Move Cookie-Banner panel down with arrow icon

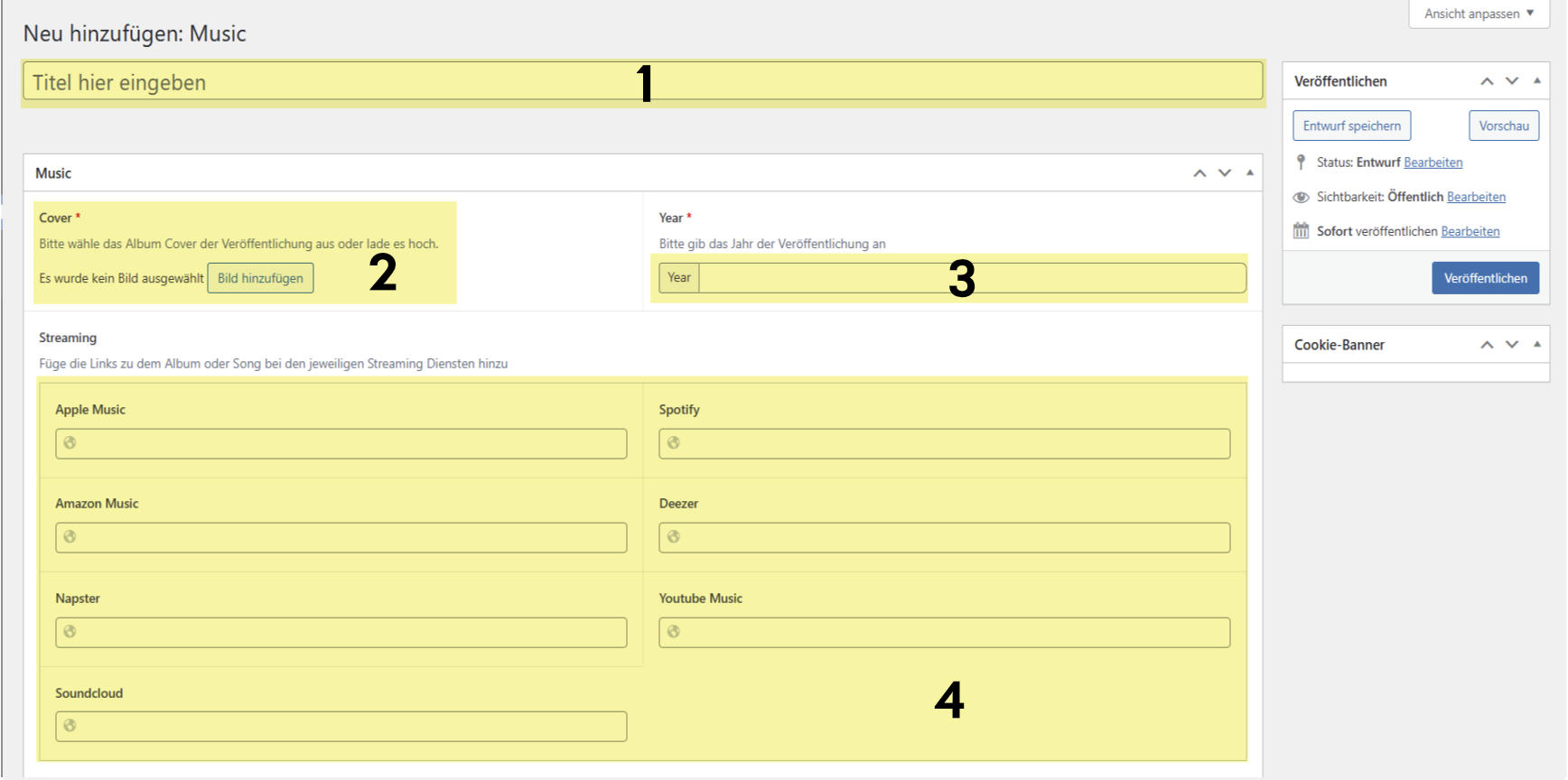pyautogui.click(x=1512, y=345)
